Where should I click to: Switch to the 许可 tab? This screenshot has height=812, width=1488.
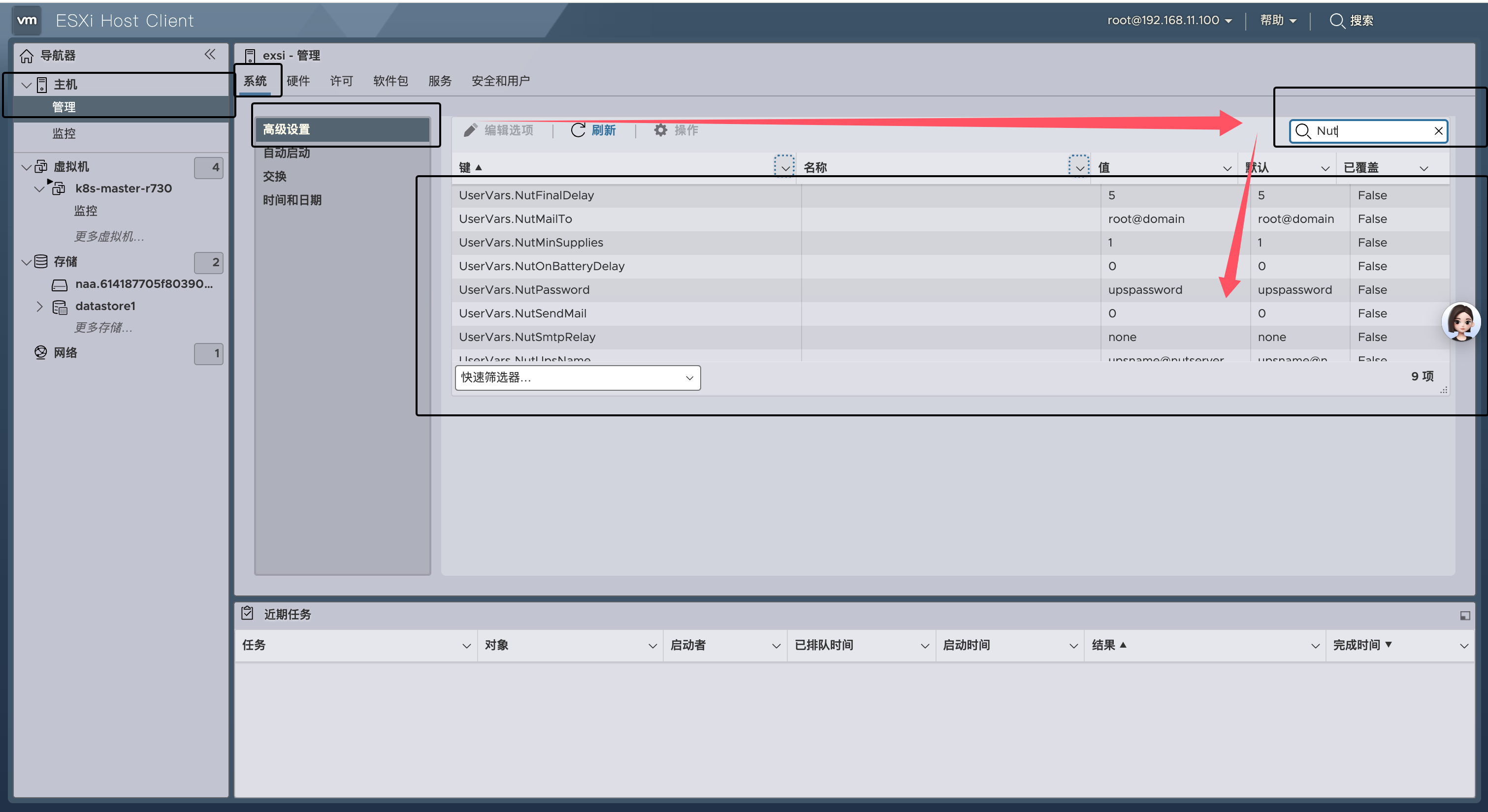click(x=341, y=81)
